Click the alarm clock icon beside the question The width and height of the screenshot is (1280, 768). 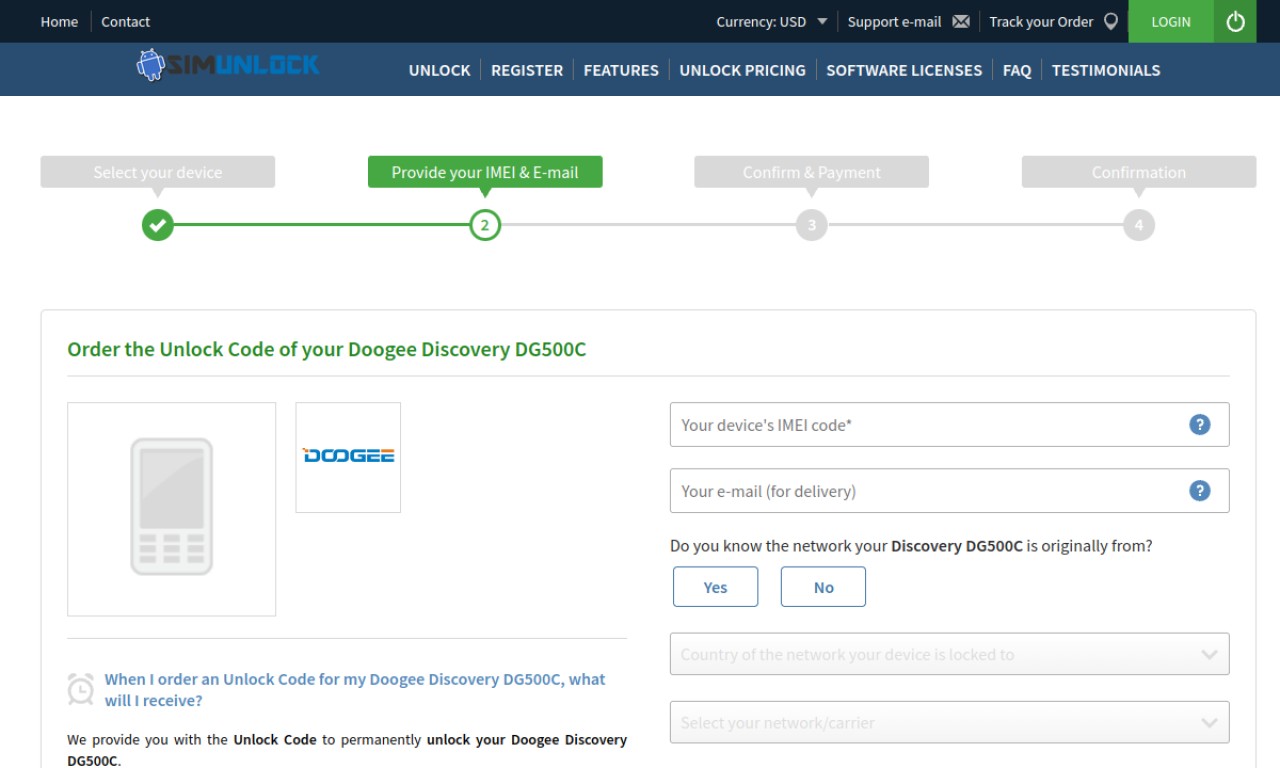[81, 689]
